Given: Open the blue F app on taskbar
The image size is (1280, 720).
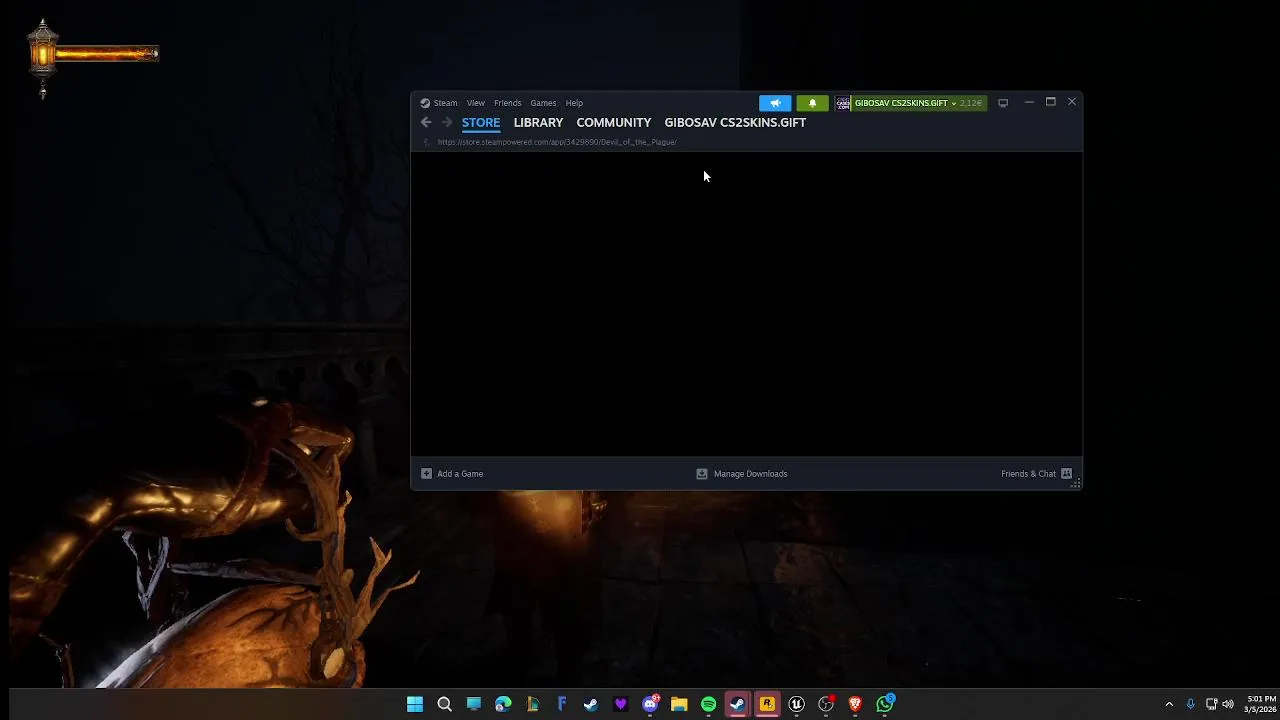Looking at the screenshot, I should coord(562,704).
